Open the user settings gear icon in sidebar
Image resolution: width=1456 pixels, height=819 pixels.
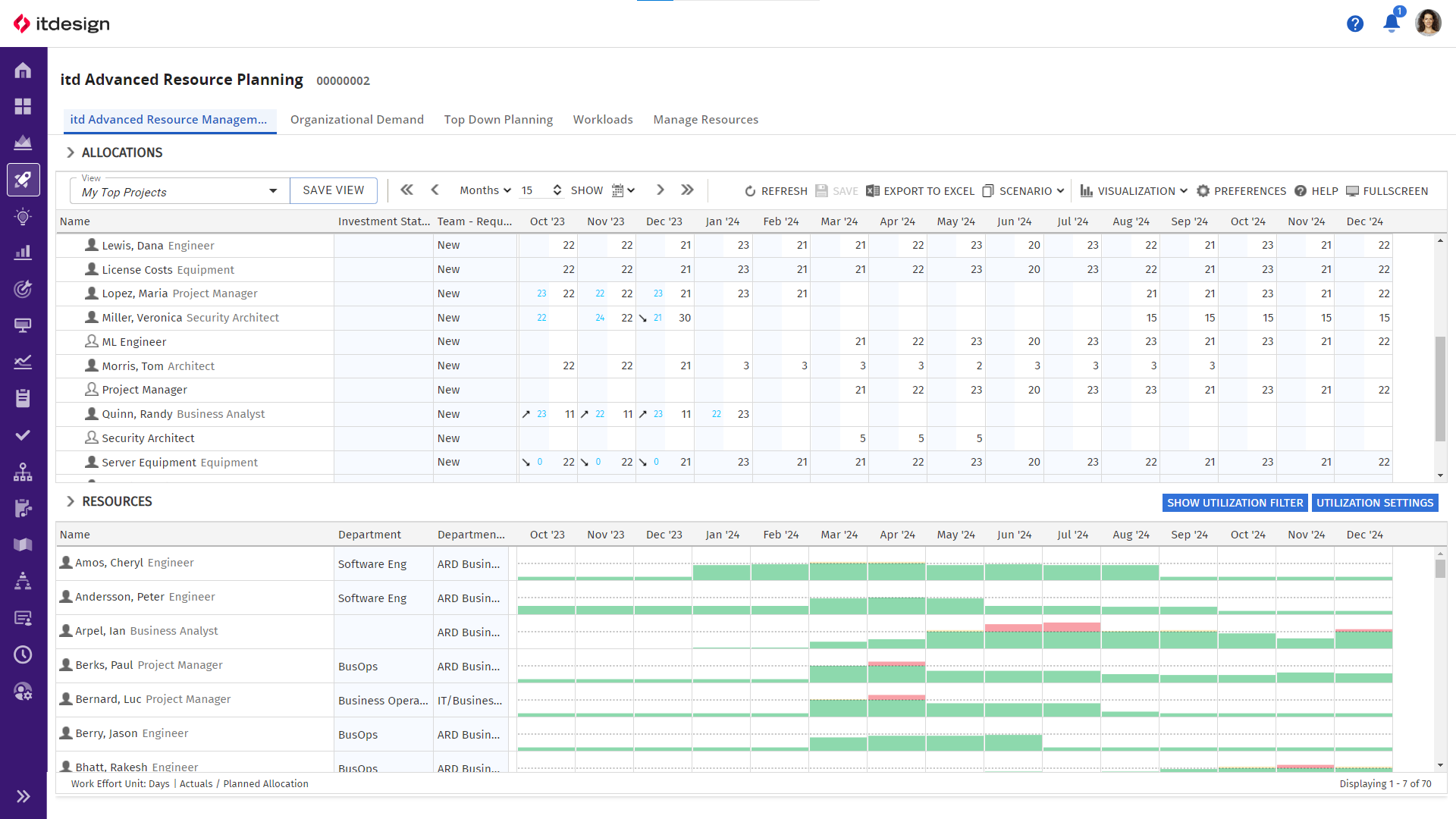point(23,691)
